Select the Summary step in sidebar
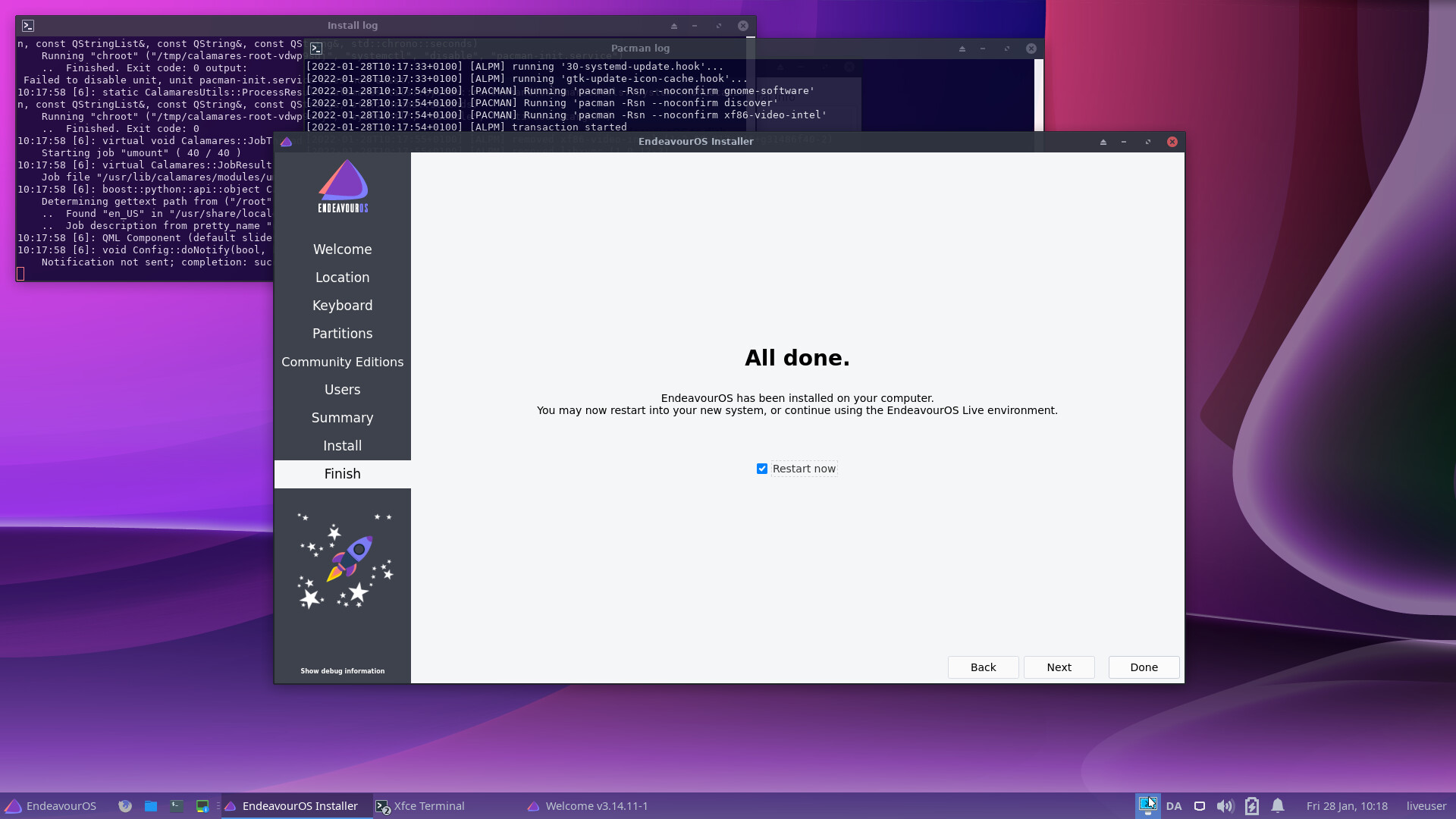 click(342, 418)
